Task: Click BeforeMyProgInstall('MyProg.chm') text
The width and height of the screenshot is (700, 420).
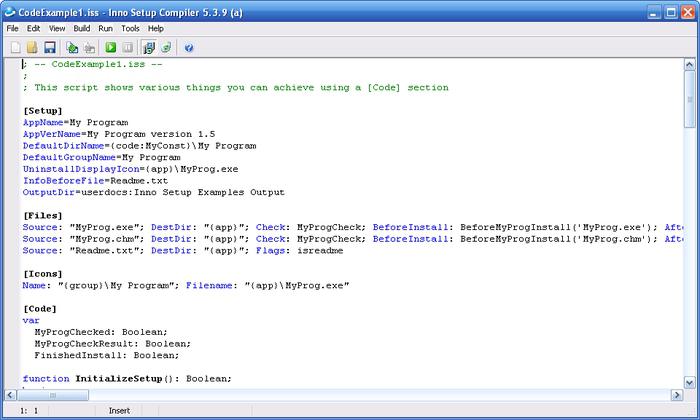Action: point(558,239)
